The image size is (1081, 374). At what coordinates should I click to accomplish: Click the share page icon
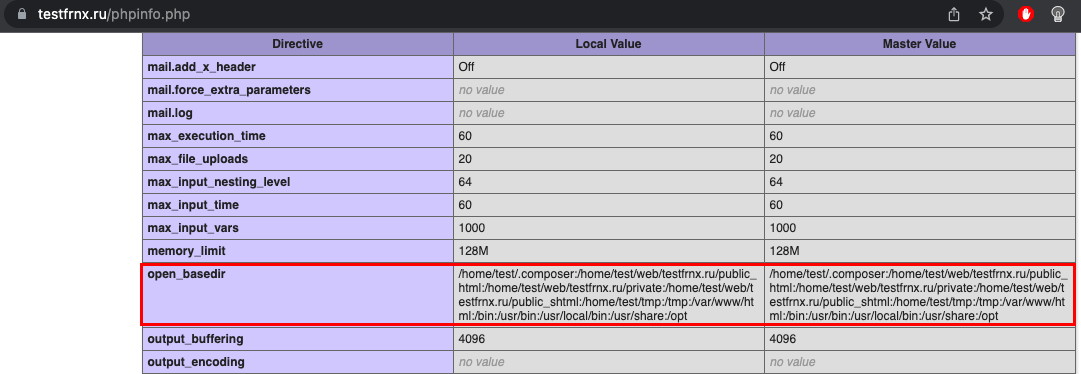[x=954, y=14]
